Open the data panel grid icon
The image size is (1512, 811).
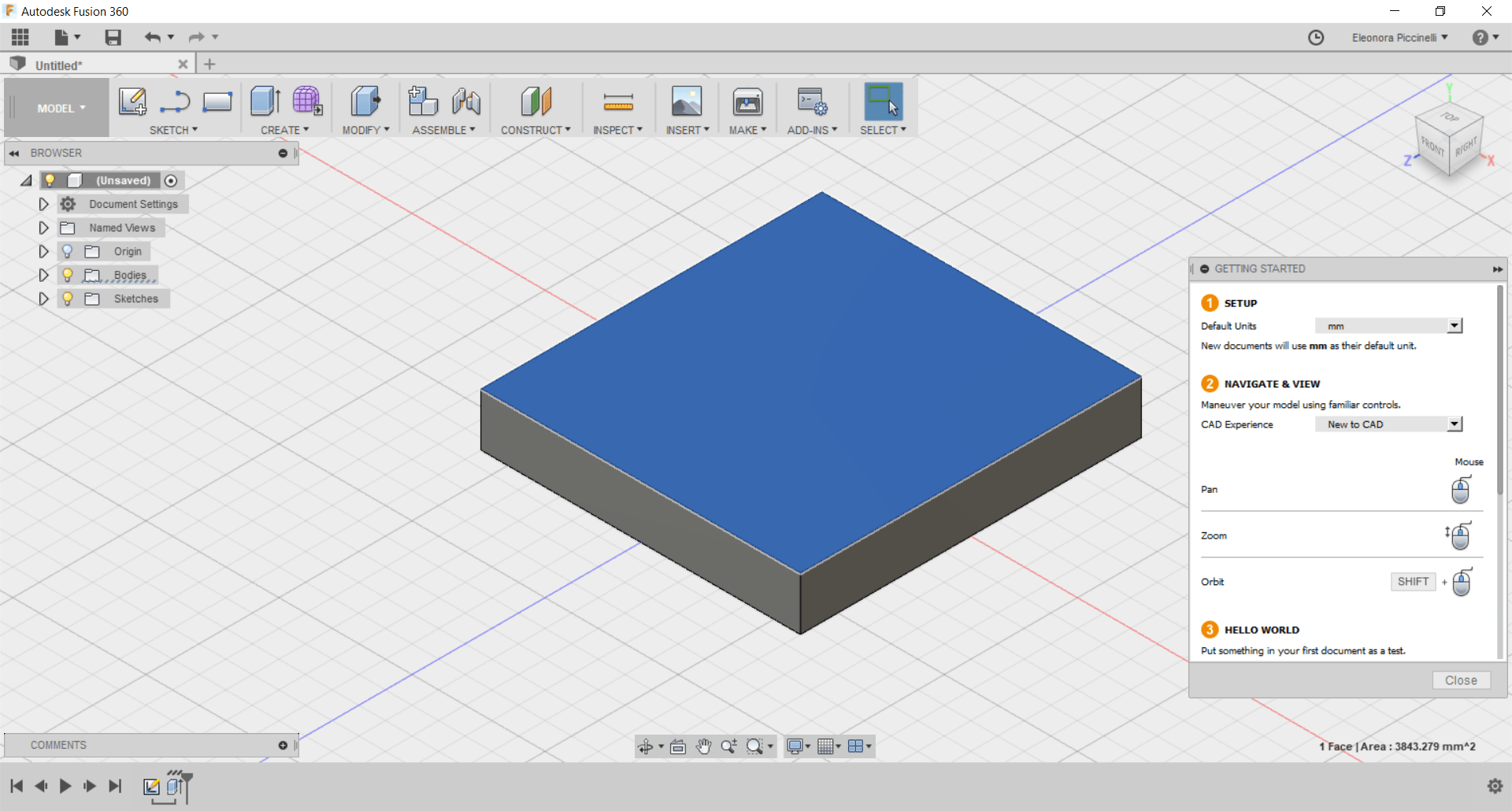point(20,37)
